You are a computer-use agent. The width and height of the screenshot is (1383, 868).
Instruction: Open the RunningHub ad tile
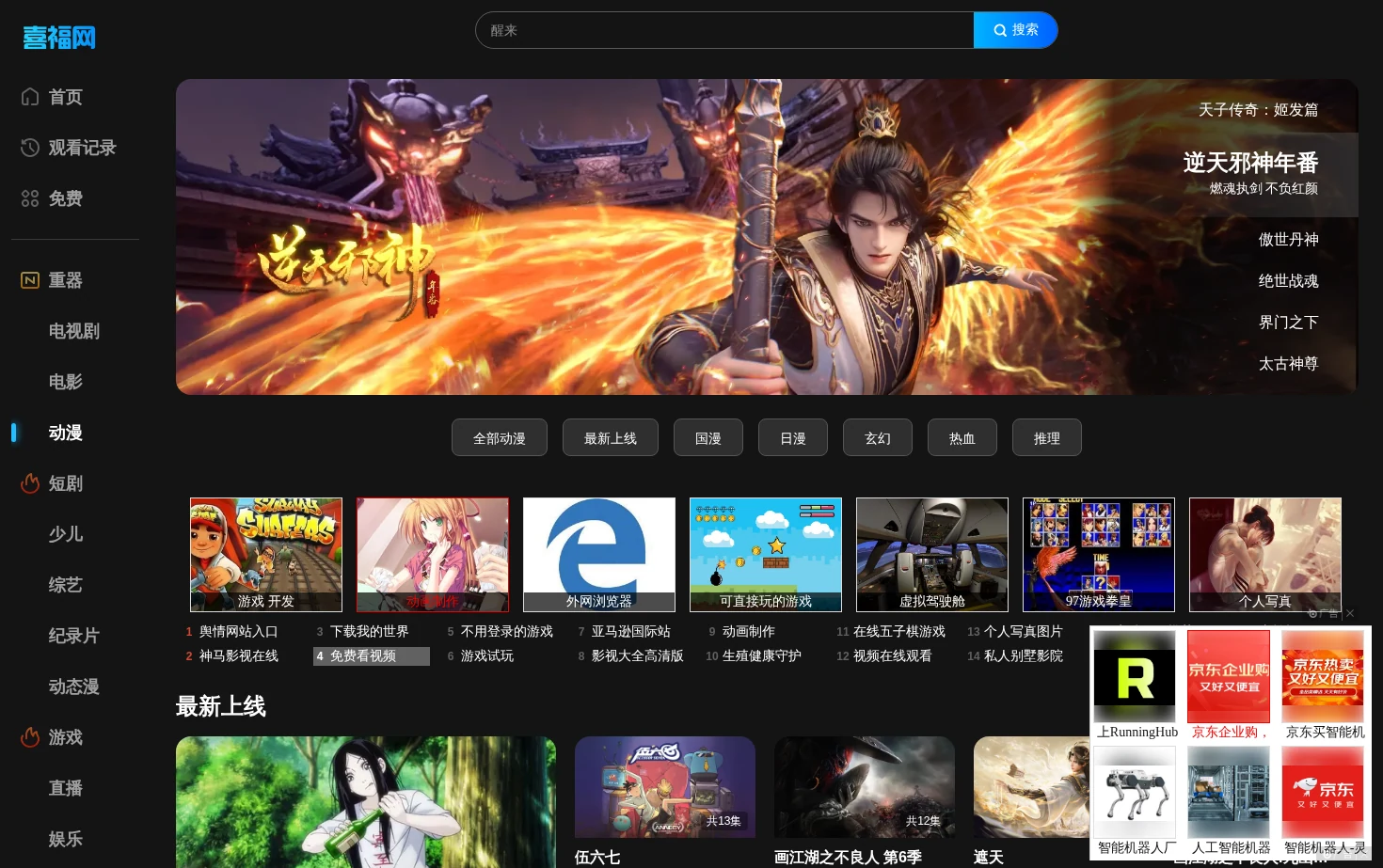[1136, 686]
